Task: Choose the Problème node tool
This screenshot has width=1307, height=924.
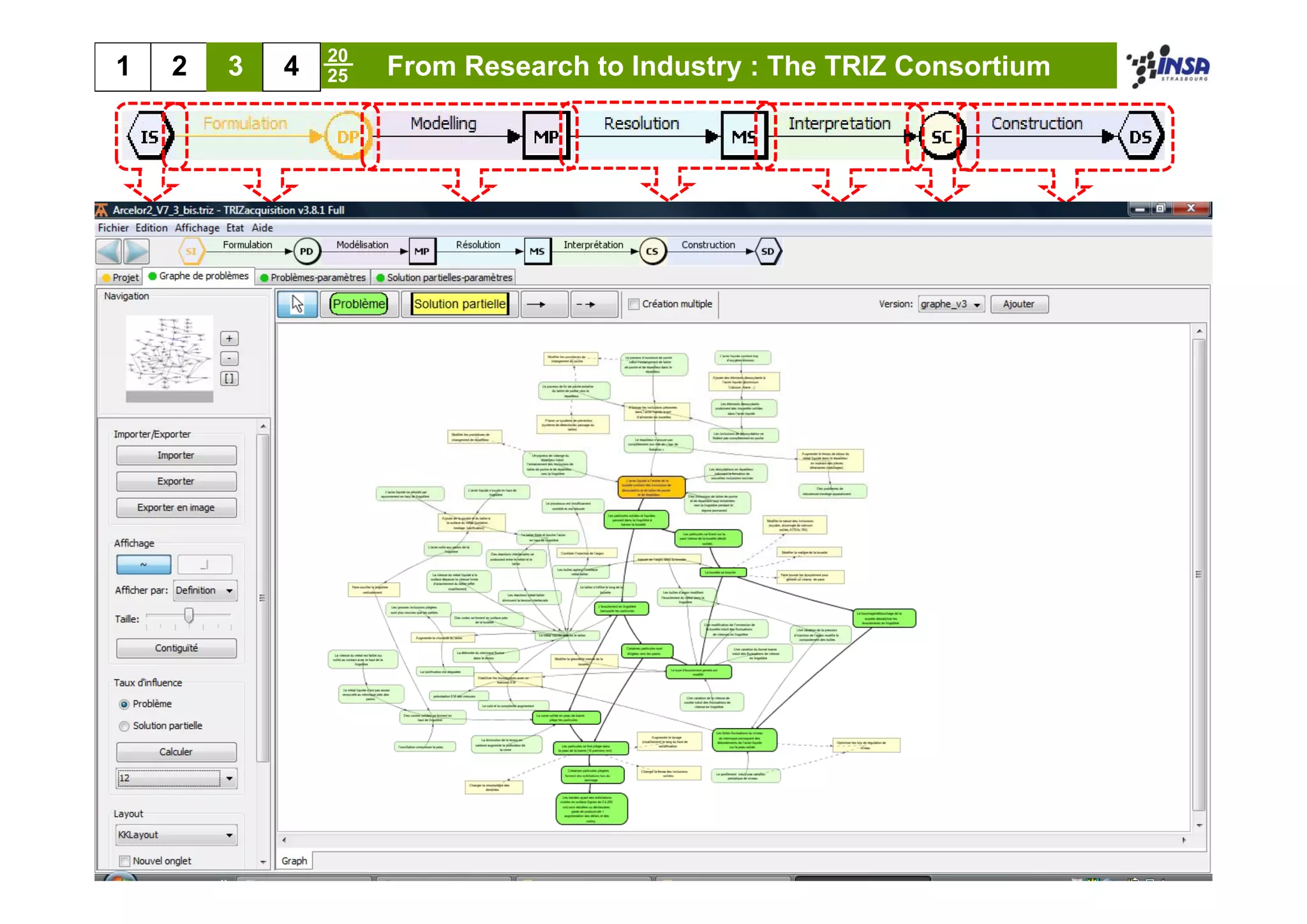Action: 359,304
